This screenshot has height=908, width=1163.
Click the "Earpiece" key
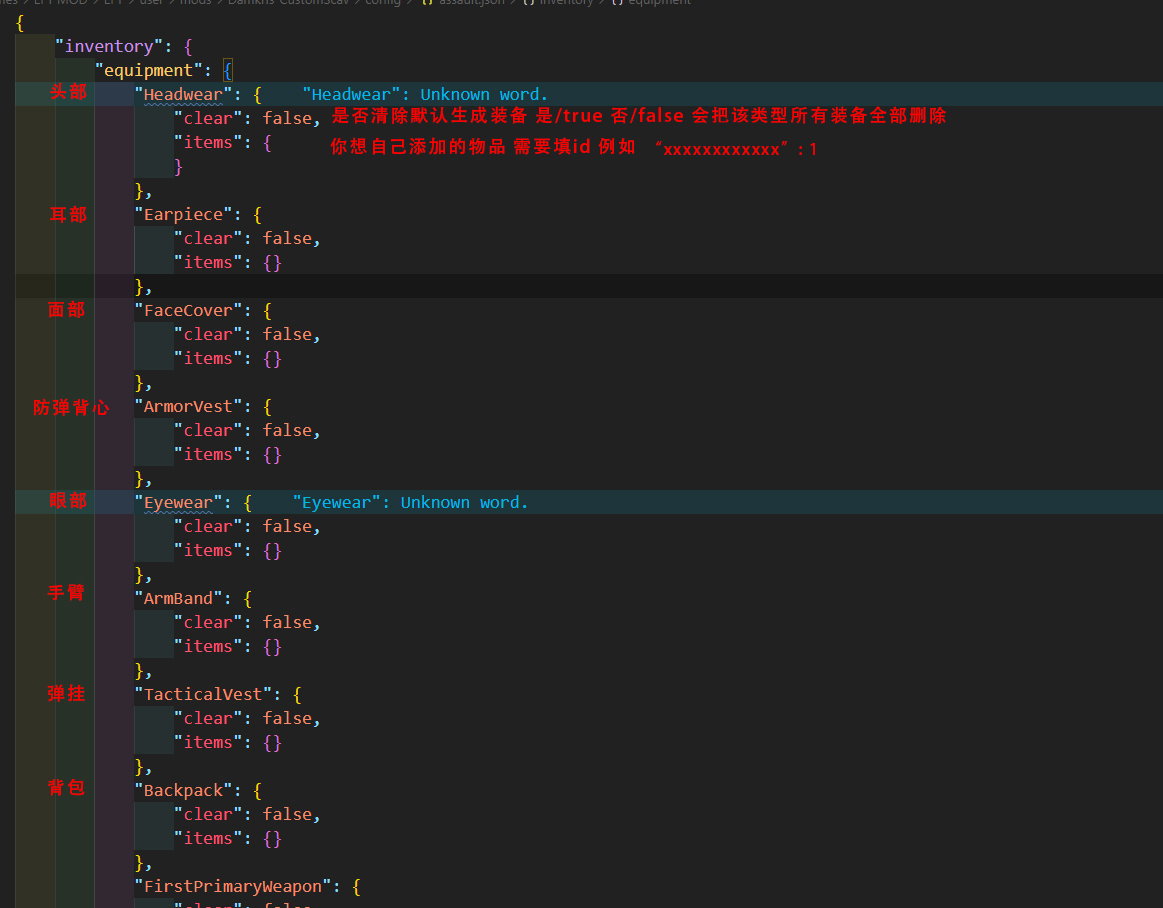coord(183,215)
